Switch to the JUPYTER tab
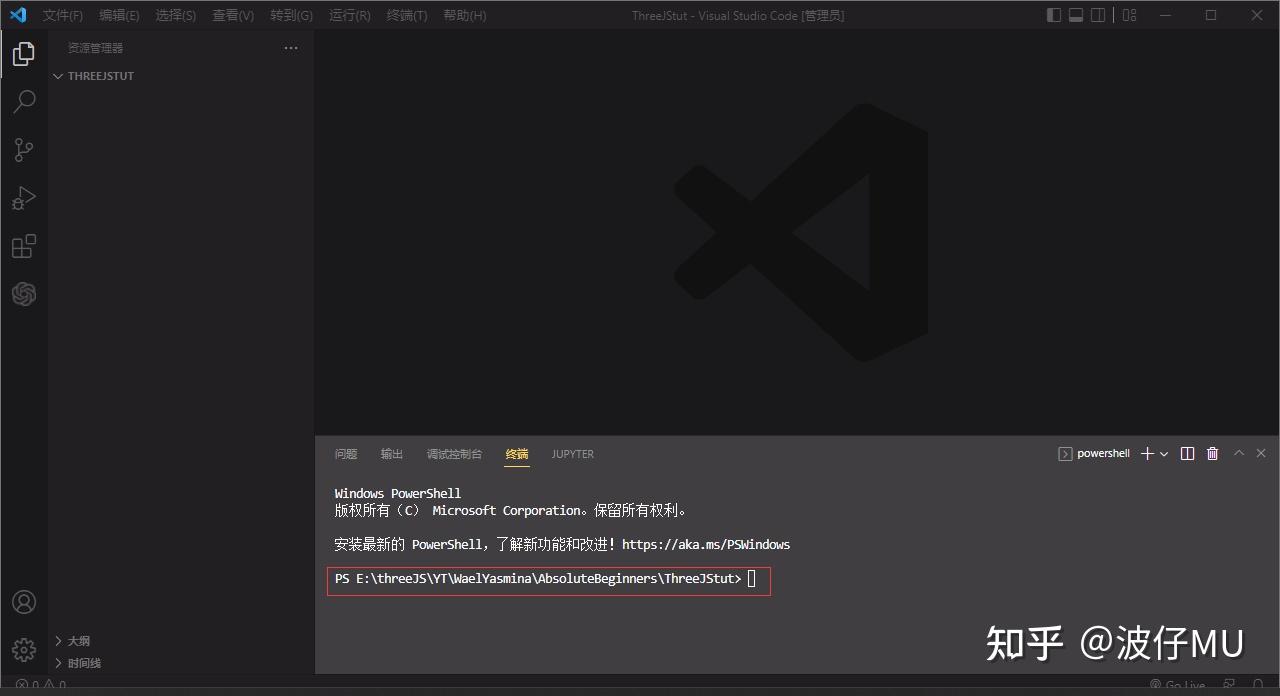 pos(572,454)
